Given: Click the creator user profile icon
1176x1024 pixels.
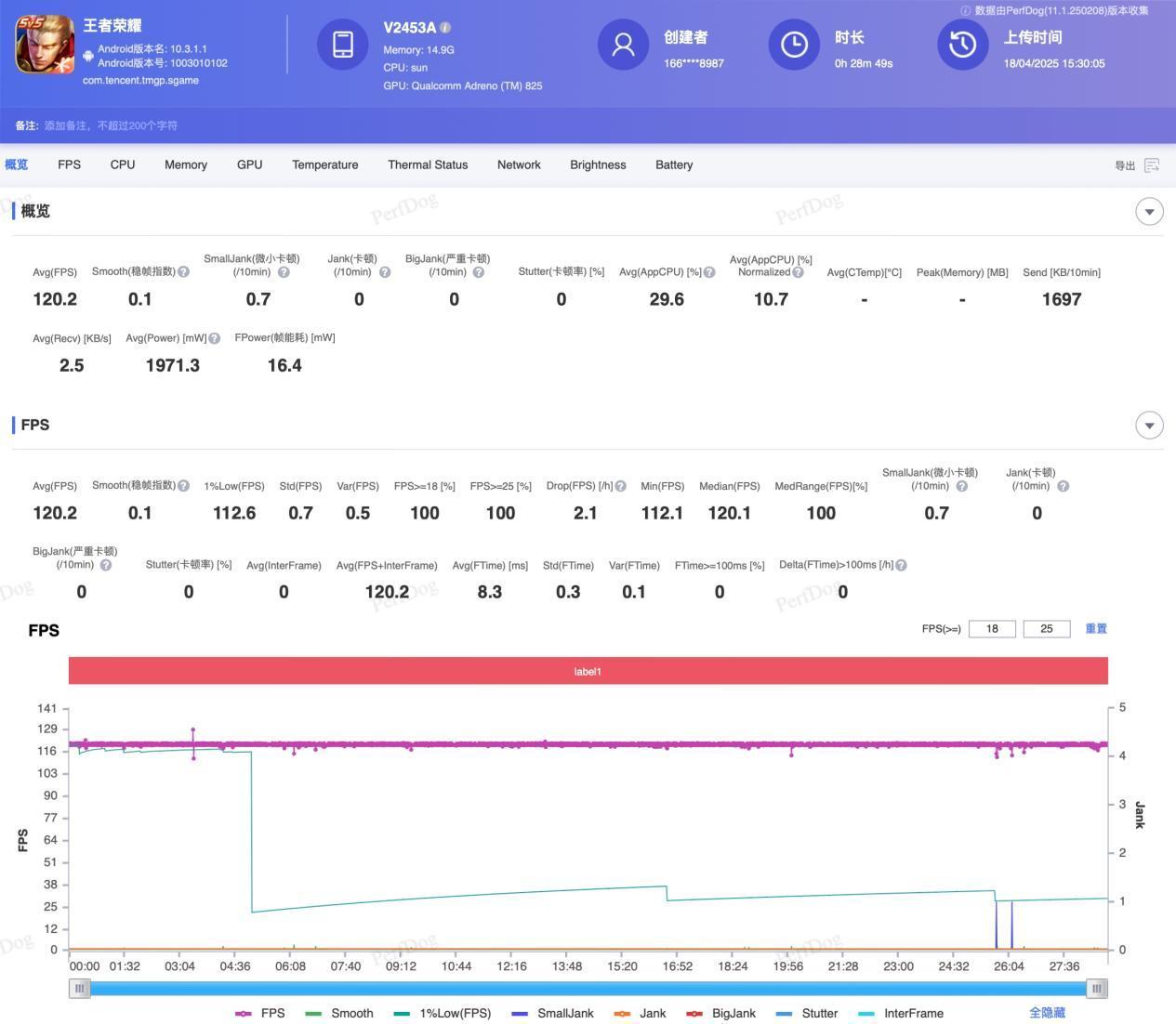Looking at the screenshot, I should 623,44.
